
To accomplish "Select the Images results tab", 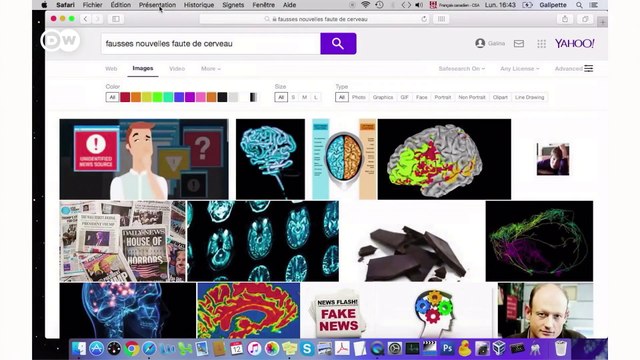I will click(x=143, y=69).
